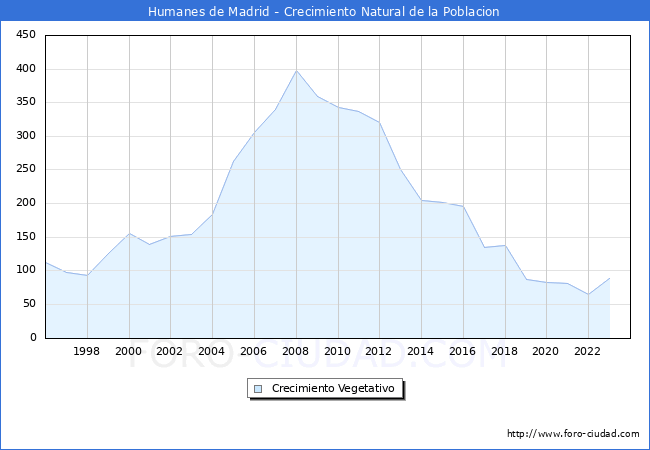Screen dimensions: 650x450
Task: Click the x-axis year label 1998
Action: 86,351
